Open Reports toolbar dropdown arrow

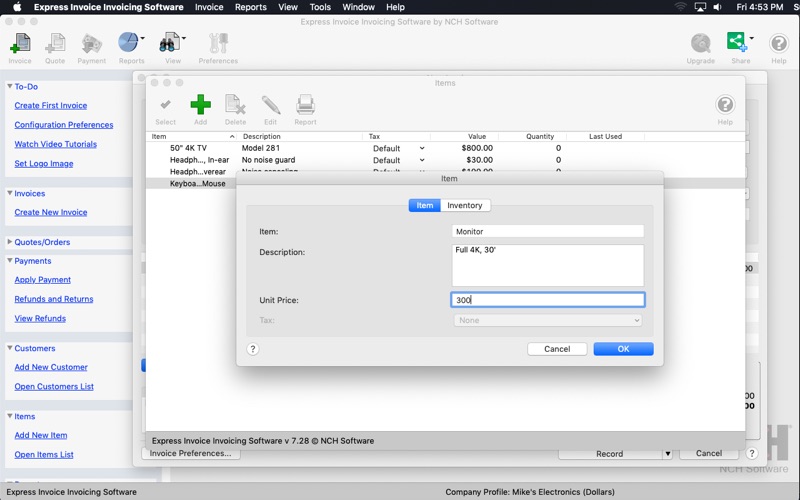click(142, 38)
